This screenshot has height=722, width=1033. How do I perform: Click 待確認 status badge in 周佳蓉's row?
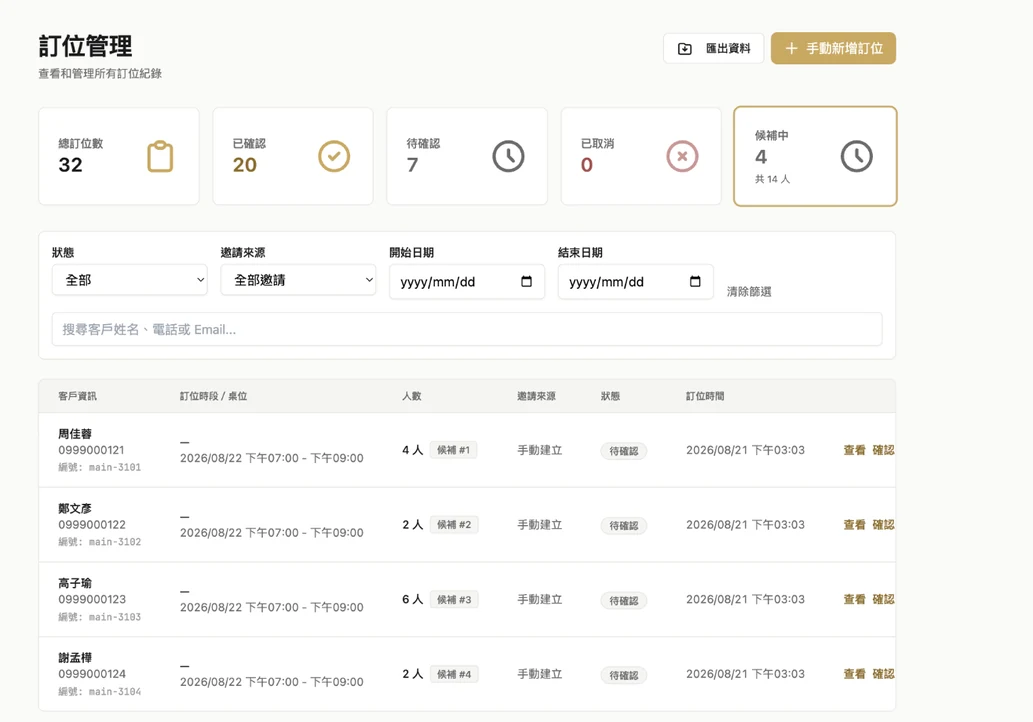624,451
